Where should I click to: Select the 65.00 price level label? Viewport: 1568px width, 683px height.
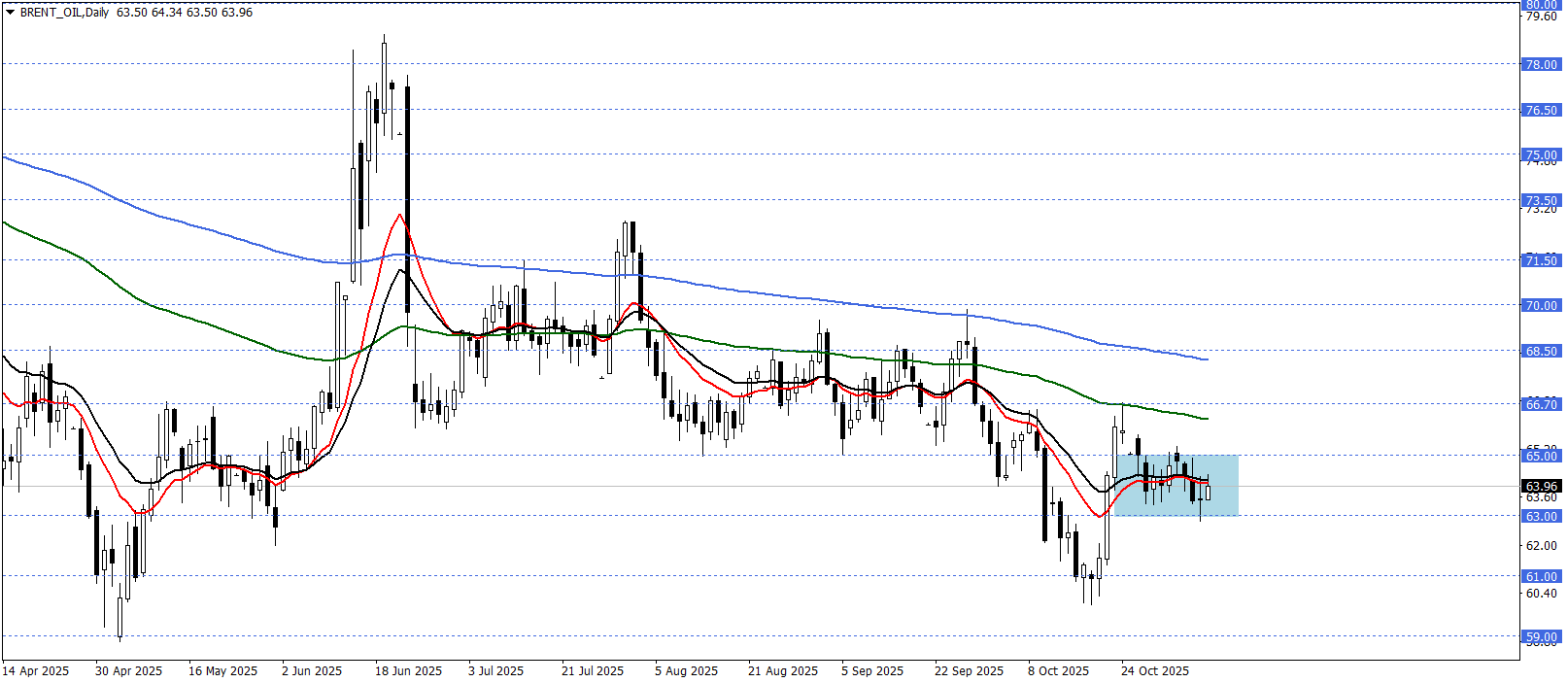pyautogui.click(x=1541, y=456)
